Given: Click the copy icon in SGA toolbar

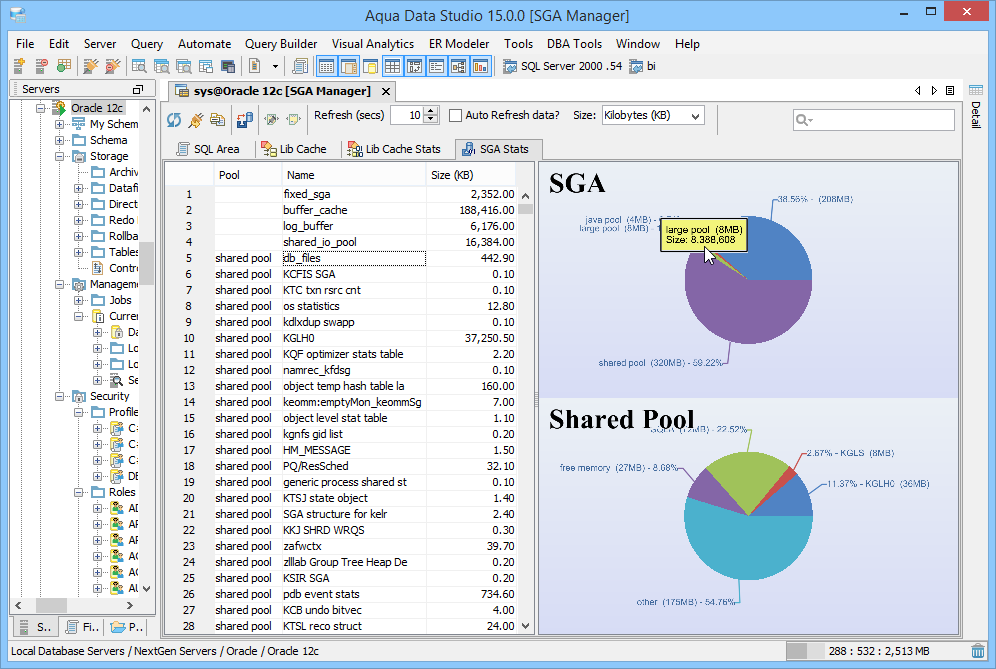Looking at the screenshot, I should pyautogui.click(x=217, y=119).
